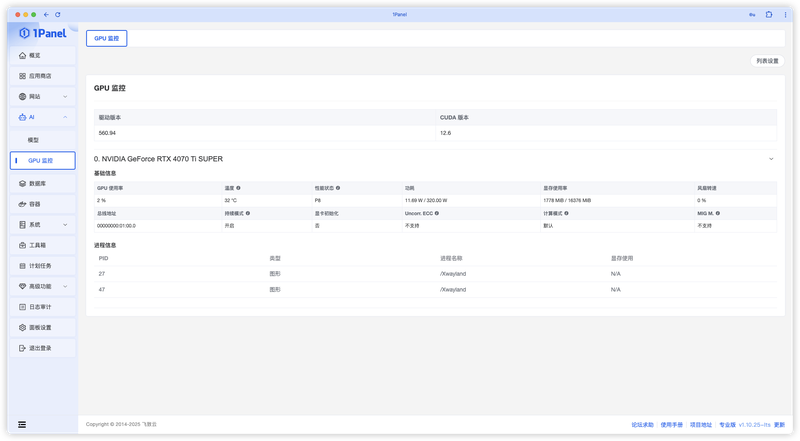Open the 使用手册 user manual link
800x441 pixels.
pyautogui.click(x=671, y=425)
